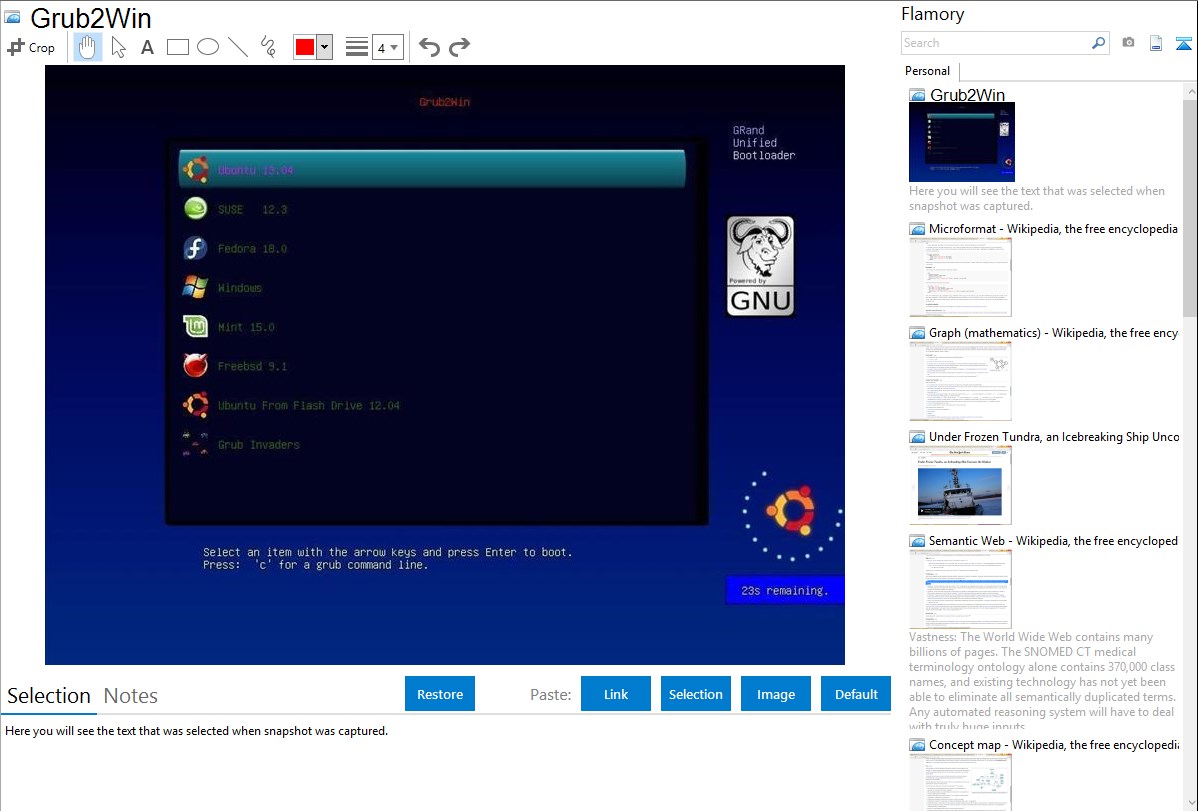Choose the arrow pointer tool
This screenshot has width=1198, height=811.
point(118,47)
